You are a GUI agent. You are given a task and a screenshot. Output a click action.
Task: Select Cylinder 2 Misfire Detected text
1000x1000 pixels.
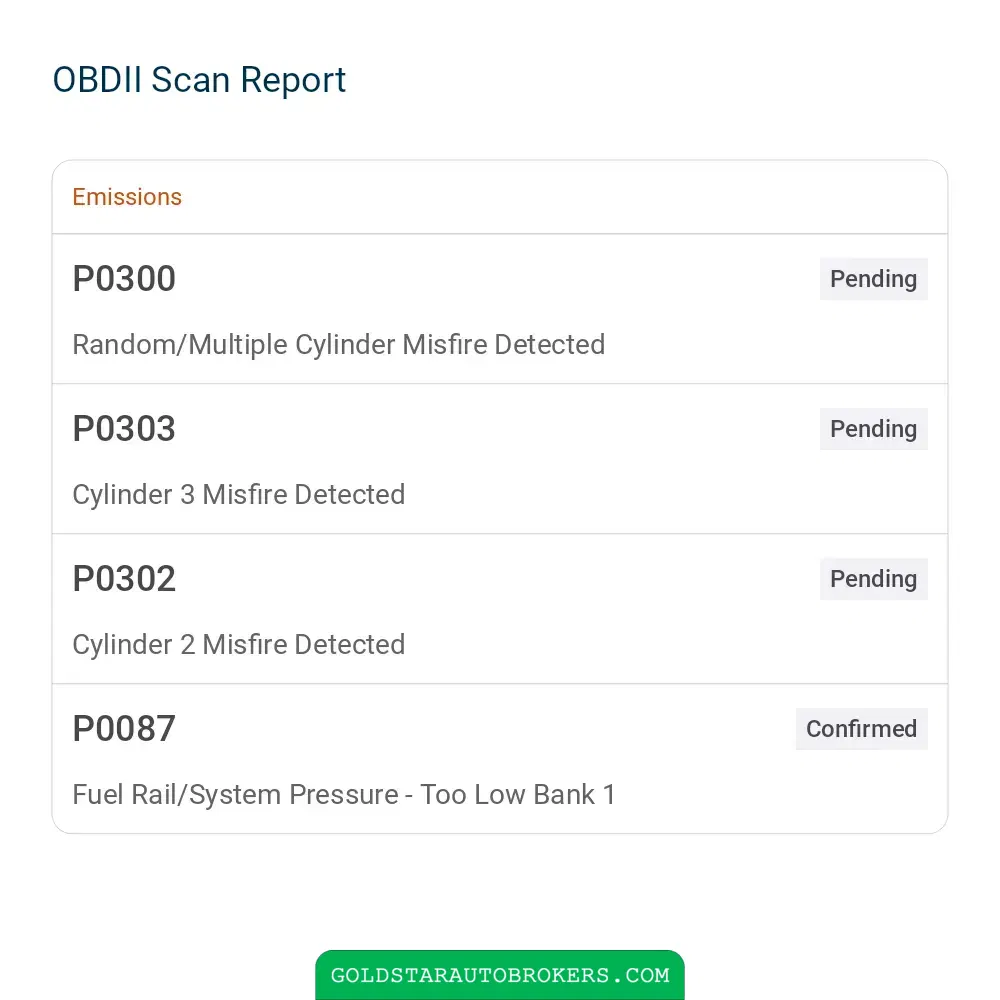(x=239, y=645)
